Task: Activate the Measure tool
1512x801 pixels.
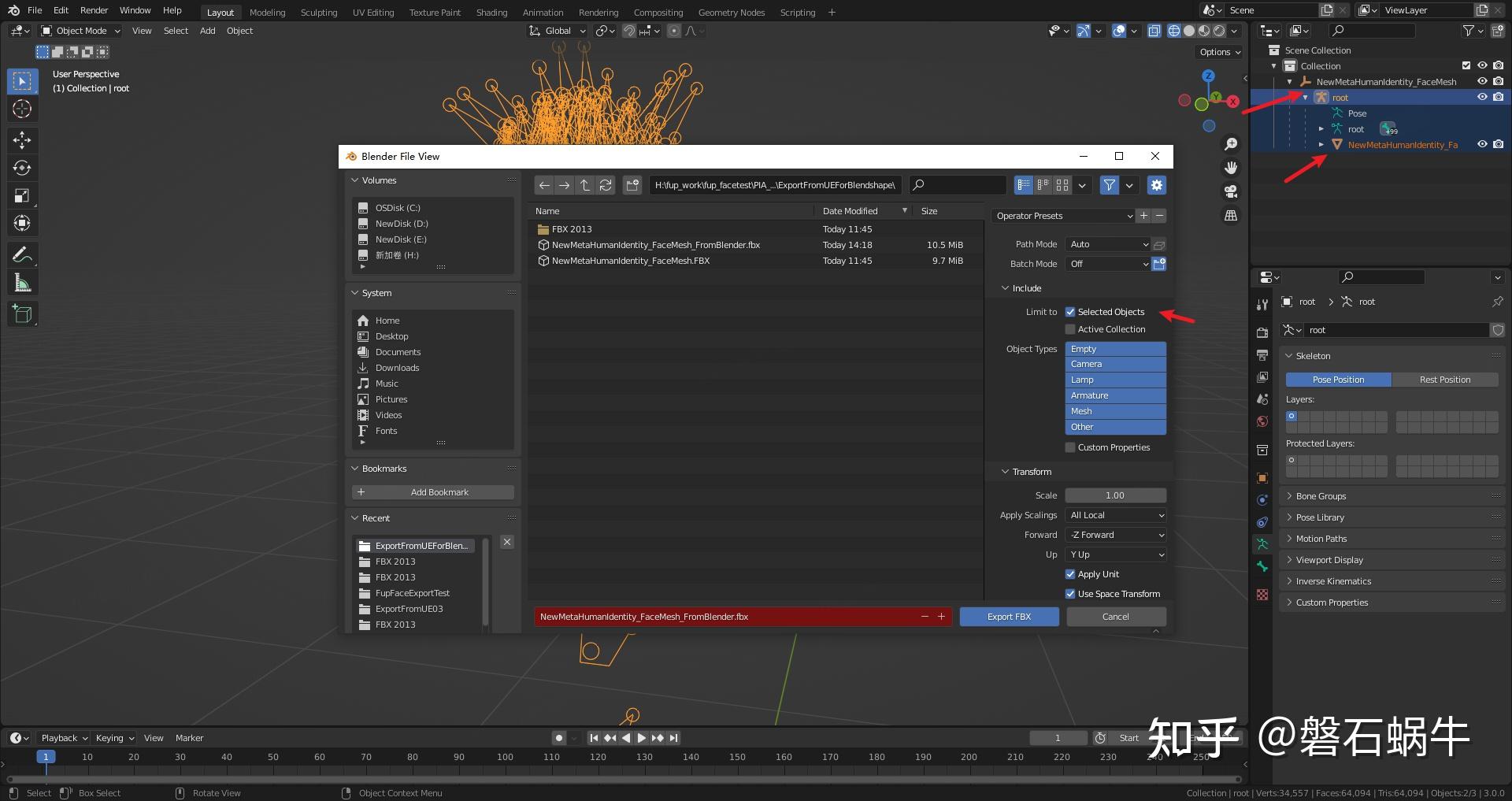Action: tap(22, 283)
